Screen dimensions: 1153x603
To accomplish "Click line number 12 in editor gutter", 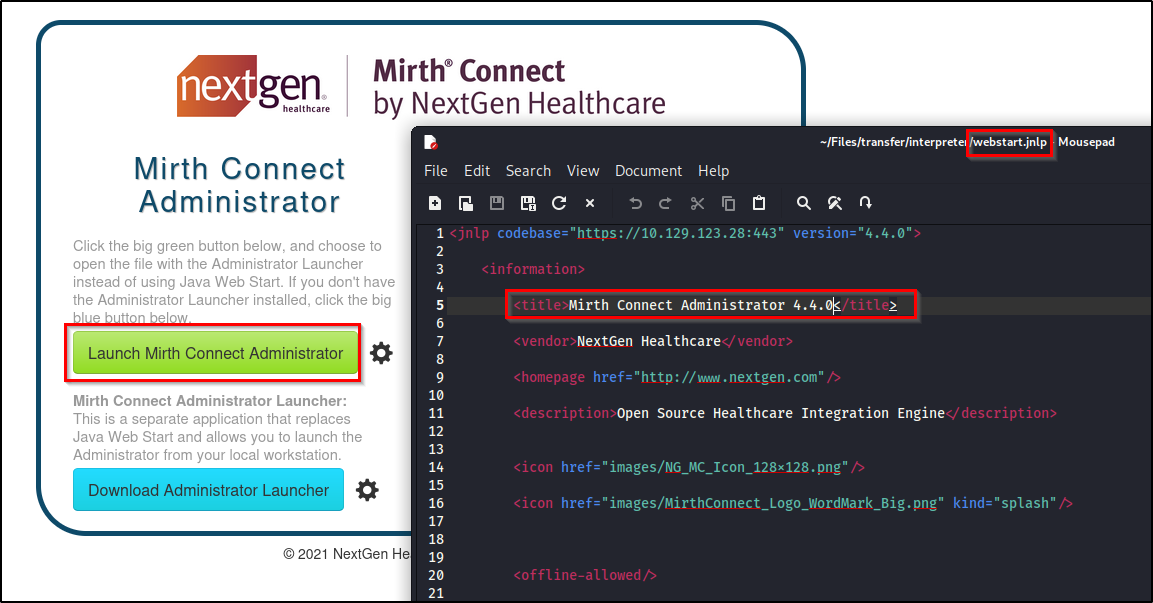I will pyautogui.click(x=436, y=431).
